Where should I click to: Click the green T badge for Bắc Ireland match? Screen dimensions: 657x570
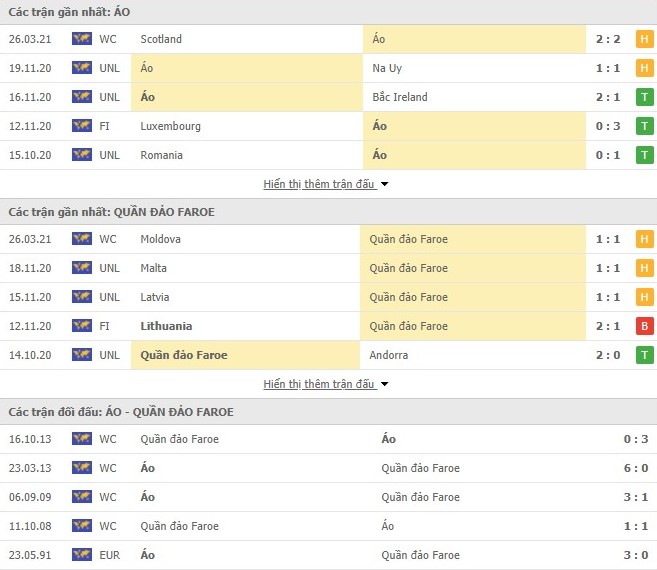[x=645, y=97]
